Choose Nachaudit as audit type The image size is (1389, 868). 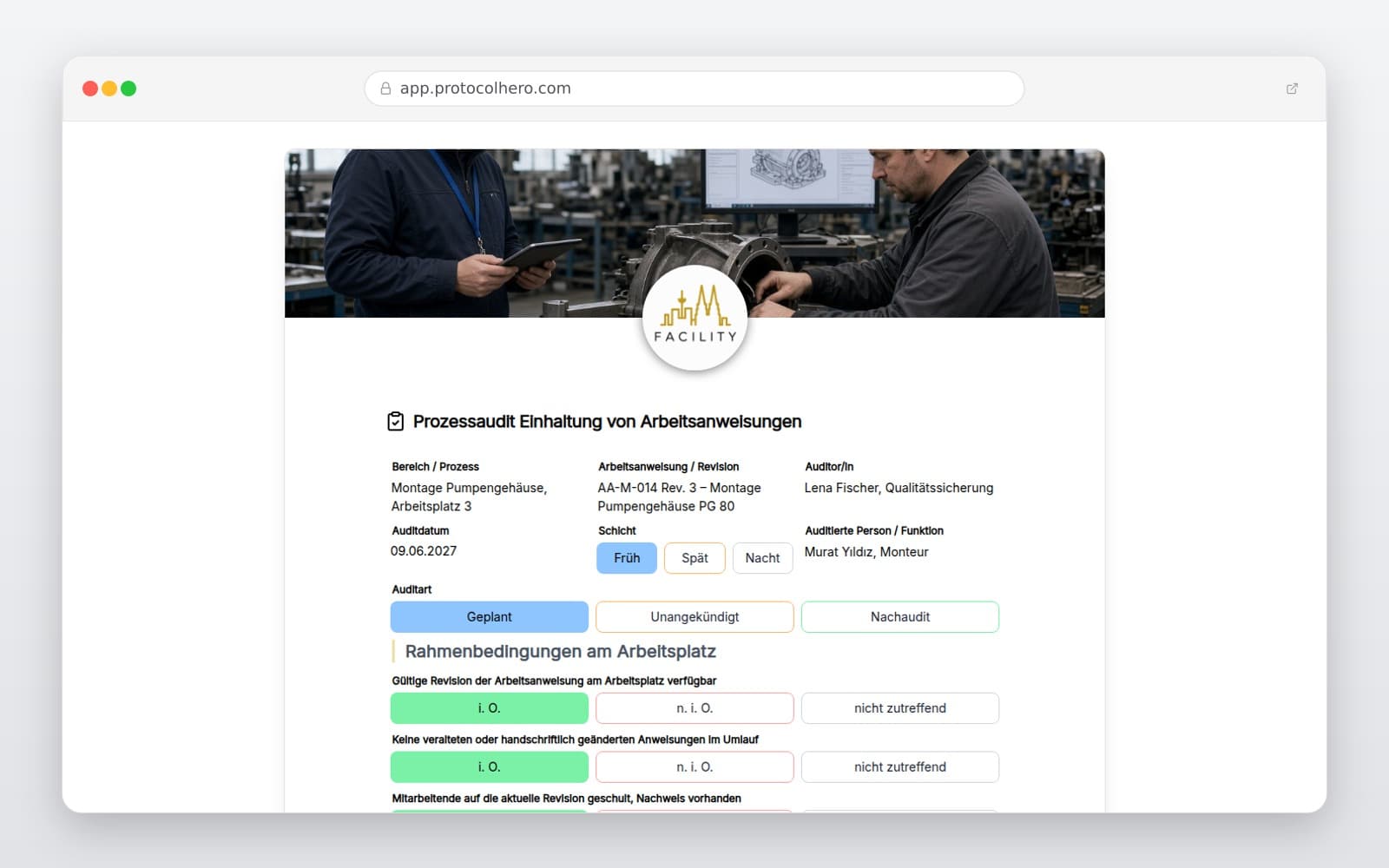point(900,617)
